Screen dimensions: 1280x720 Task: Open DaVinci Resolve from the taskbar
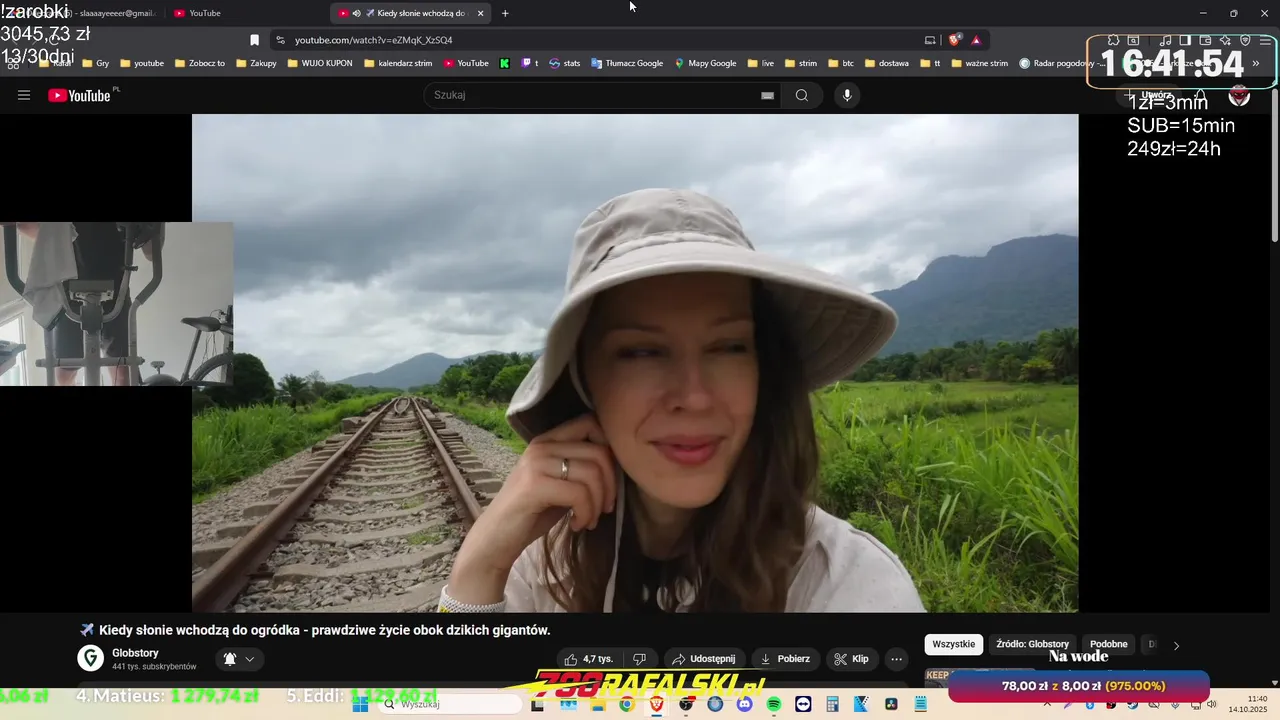891,704
